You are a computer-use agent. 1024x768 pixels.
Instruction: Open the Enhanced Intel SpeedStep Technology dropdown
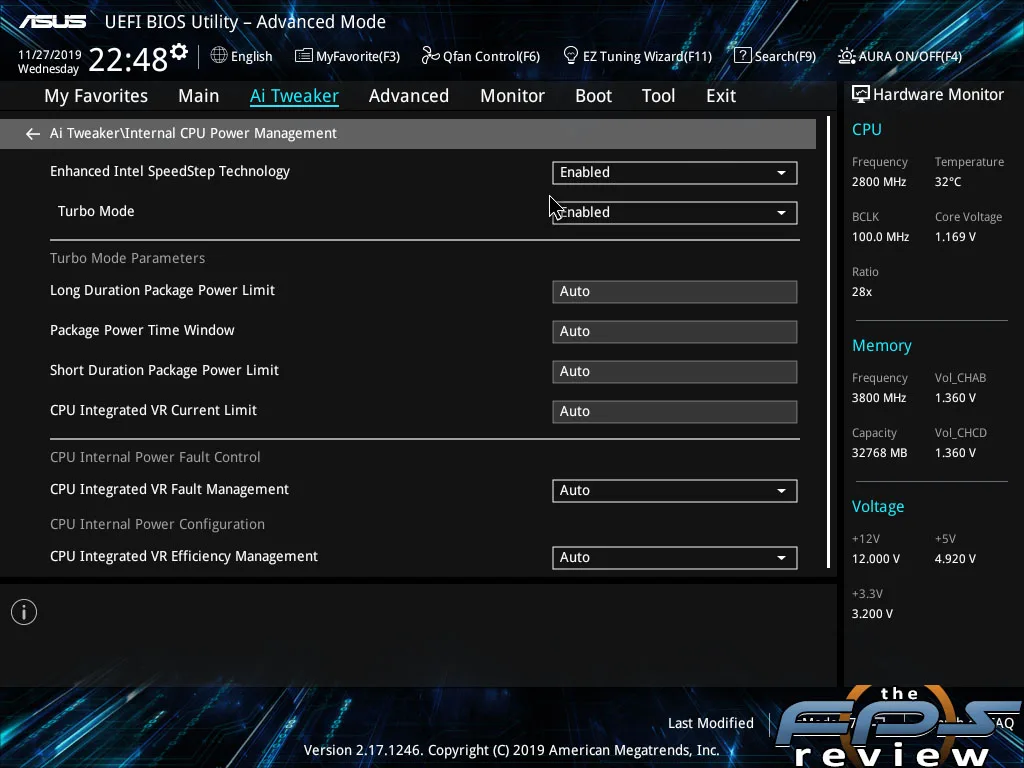pyautogui.click(x=675, y=172)
